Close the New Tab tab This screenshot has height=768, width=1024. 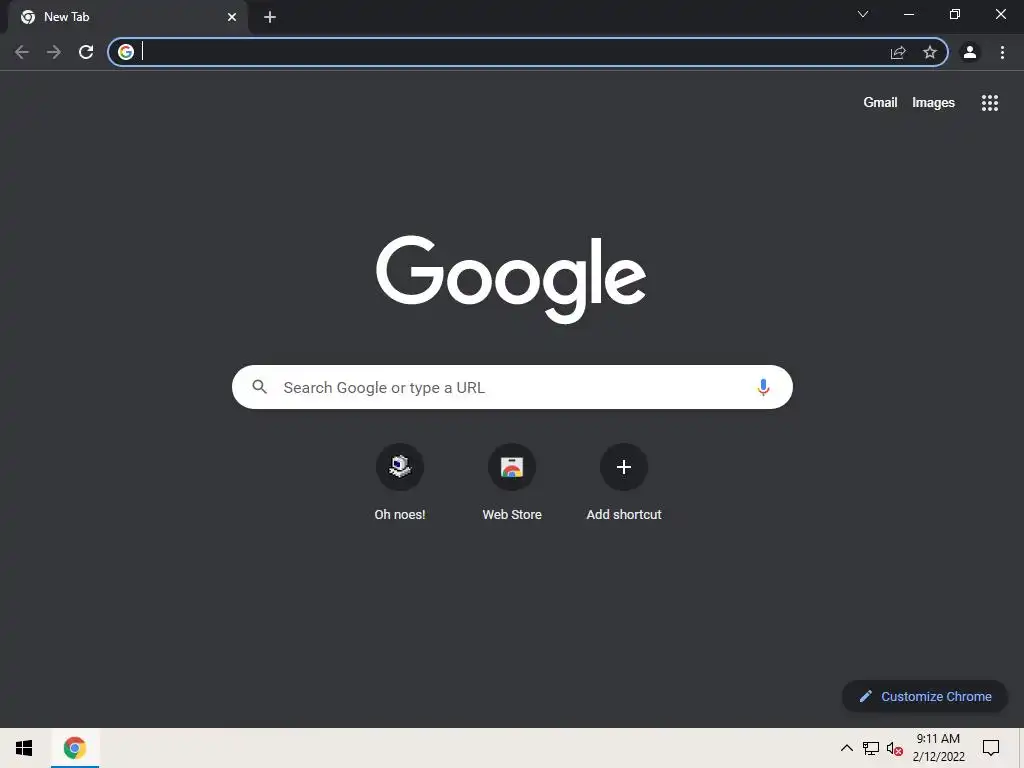[x=232, y=17]
